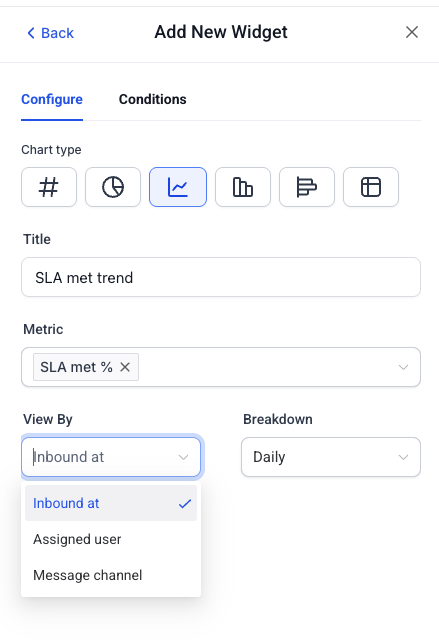Select the number chart type icon
This screenshot has width=439, height=644.
click(49, 187)
